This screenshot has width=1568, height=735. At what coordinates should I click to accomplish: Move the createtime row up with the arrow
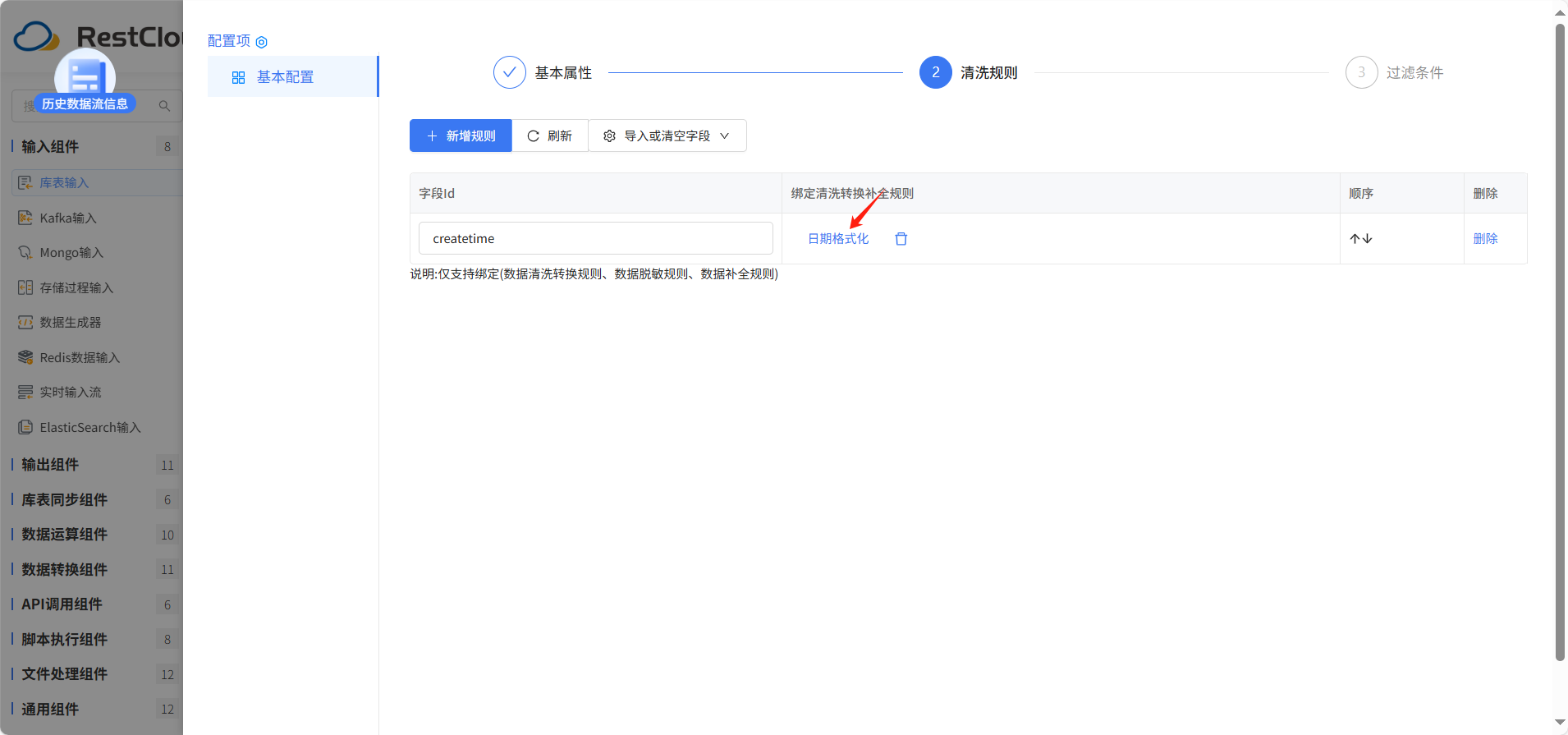pyautogui.click(x=1355, y=238)
